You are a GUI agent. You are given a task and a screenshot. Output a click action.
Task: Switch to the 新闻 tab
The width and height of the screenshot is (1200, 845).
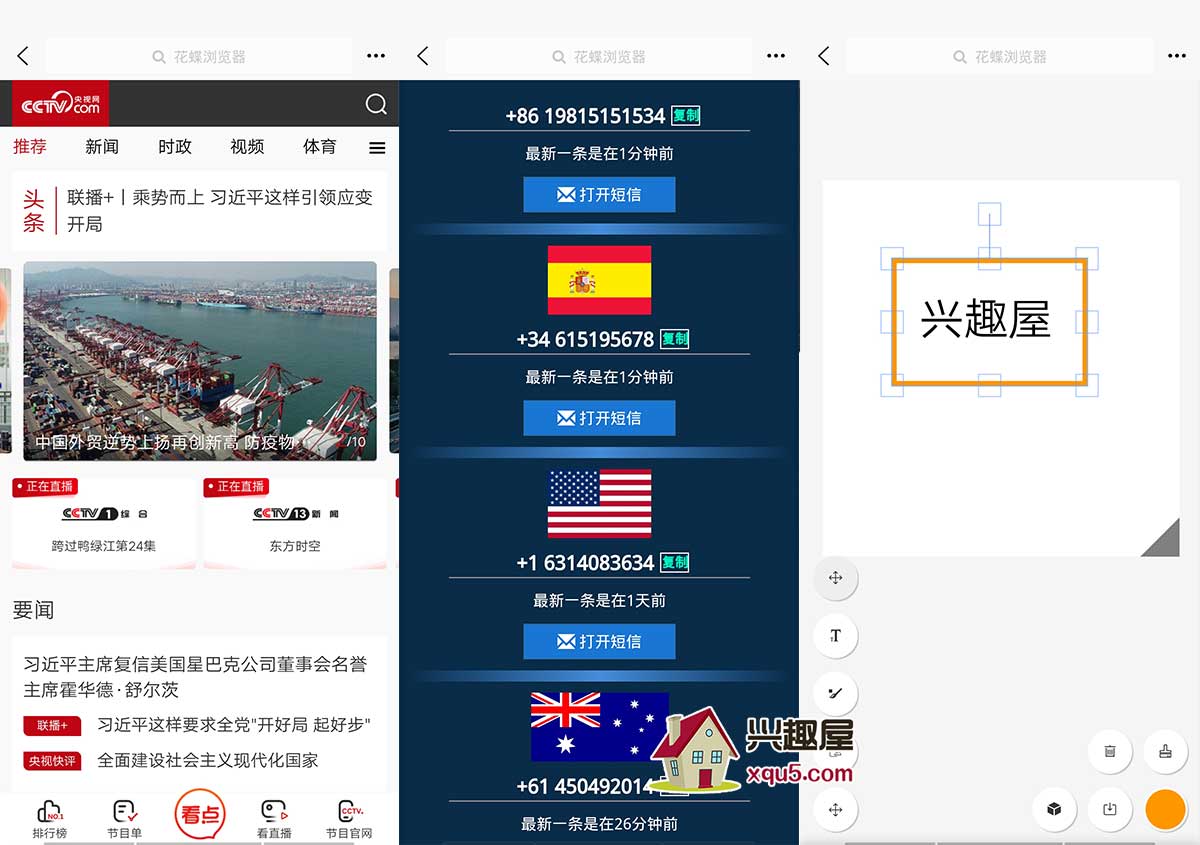(102, 147)
